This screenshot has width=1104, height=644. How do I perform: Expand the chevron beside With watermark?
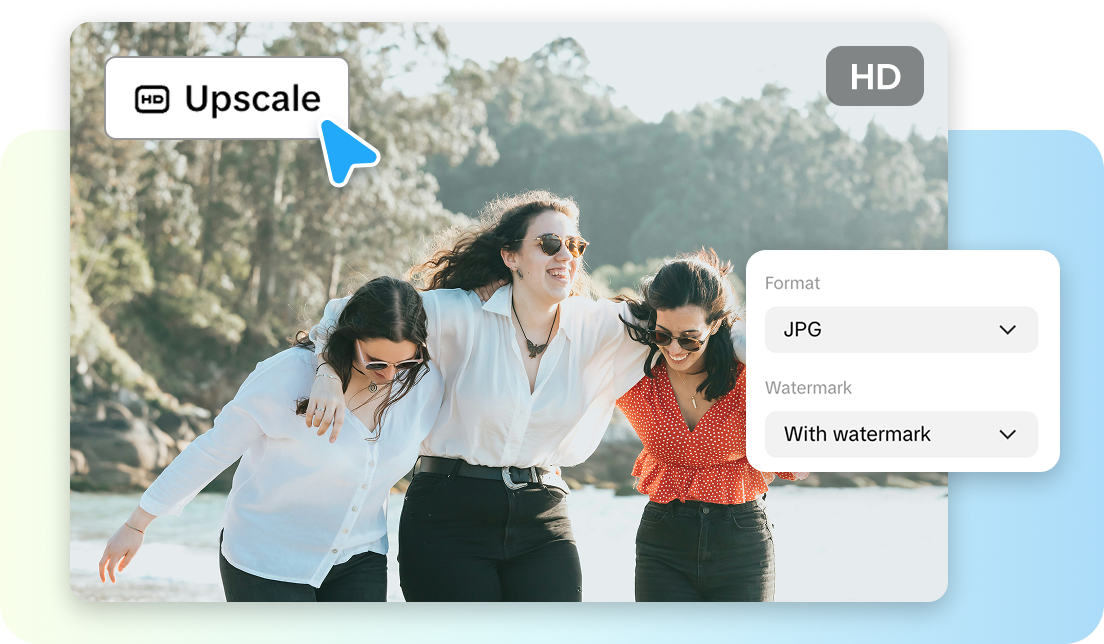pyautogui.click(x=1008, y=434)
